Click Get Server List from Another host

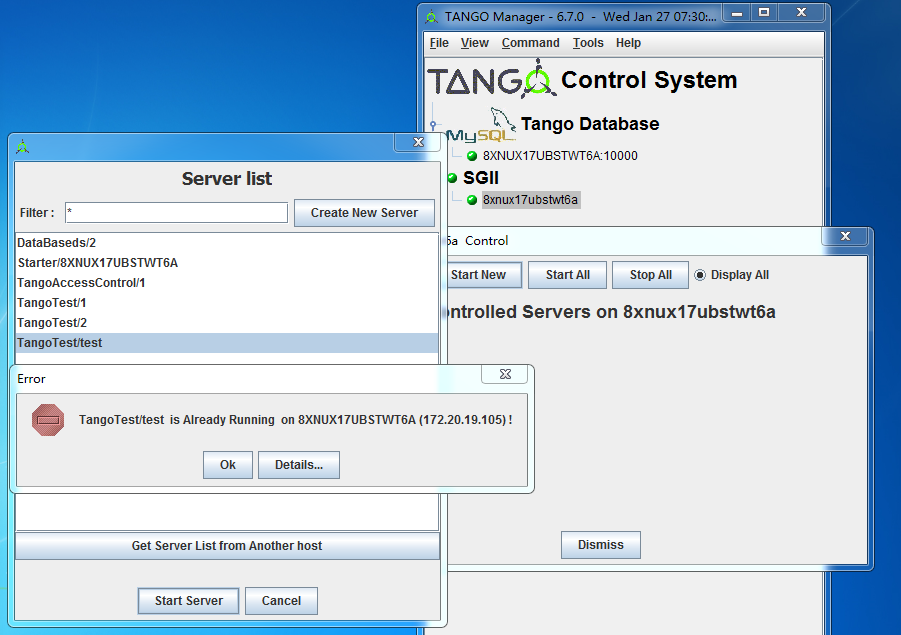pyautogui.click(x=227, y=546)
